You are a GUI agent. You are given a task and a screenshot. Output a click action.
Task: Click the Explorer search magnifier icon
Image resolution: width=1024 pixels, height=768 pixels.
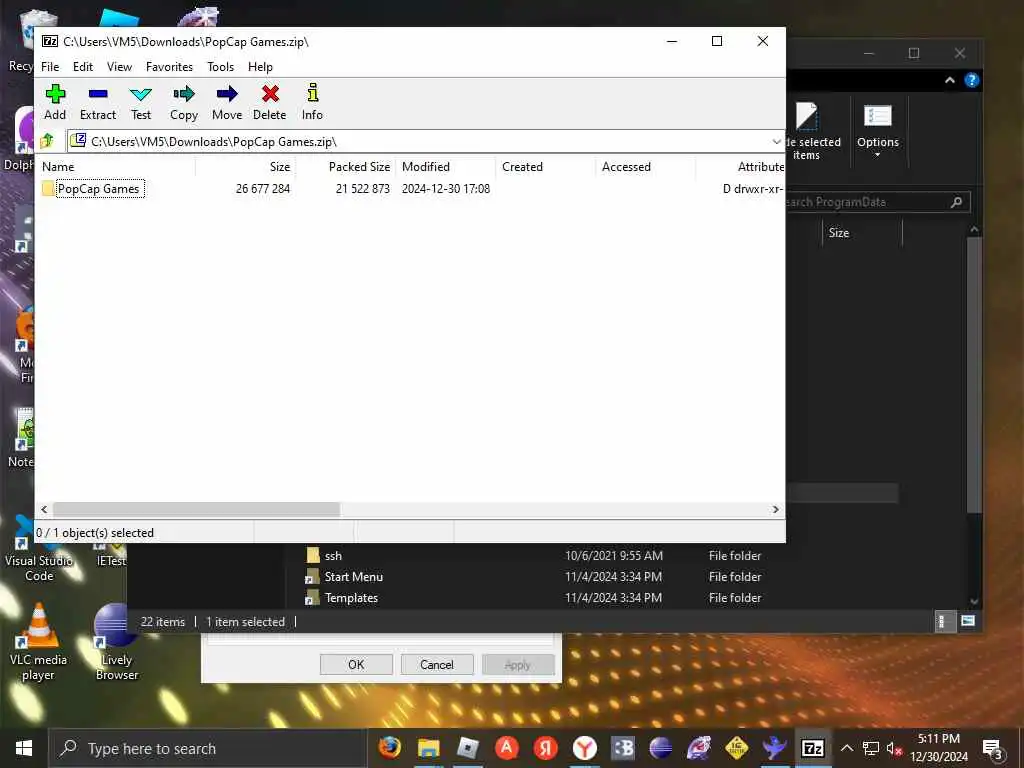tap(956, 202)
